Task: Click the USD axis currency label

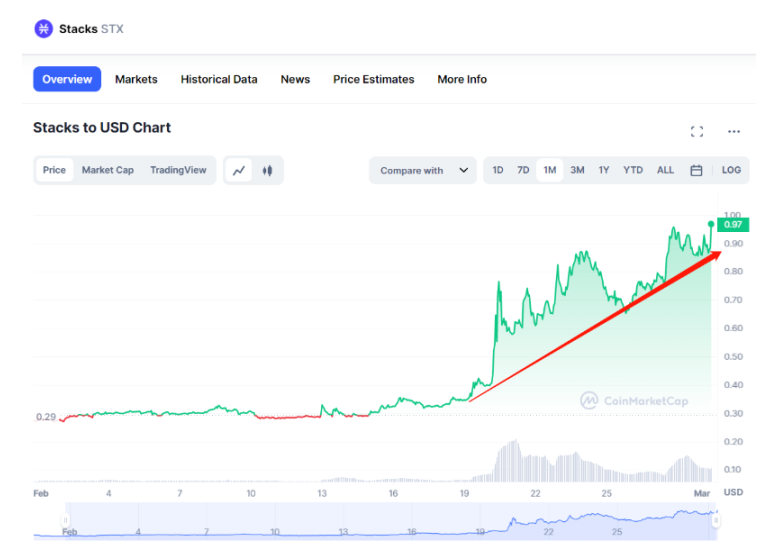Action: tap(733, 492)
